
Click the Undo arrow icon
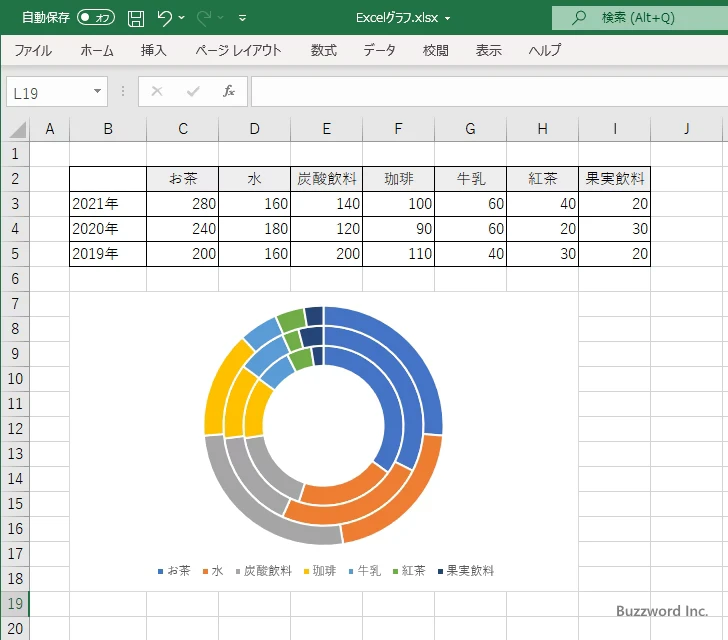(x=164, y=18)
